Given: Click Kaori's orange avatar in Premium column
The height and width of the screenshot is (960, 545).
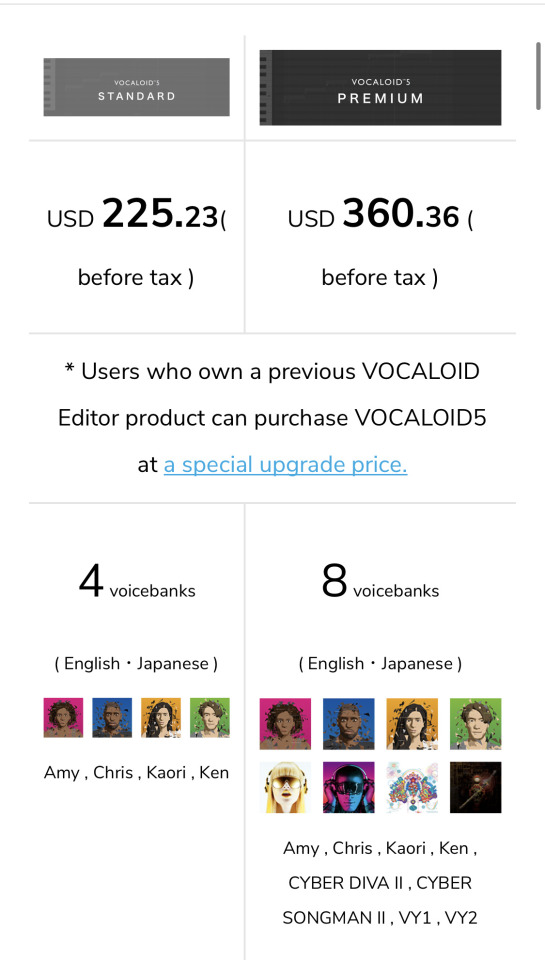Looking at the screenshot, I should click(x=412, y=724).
